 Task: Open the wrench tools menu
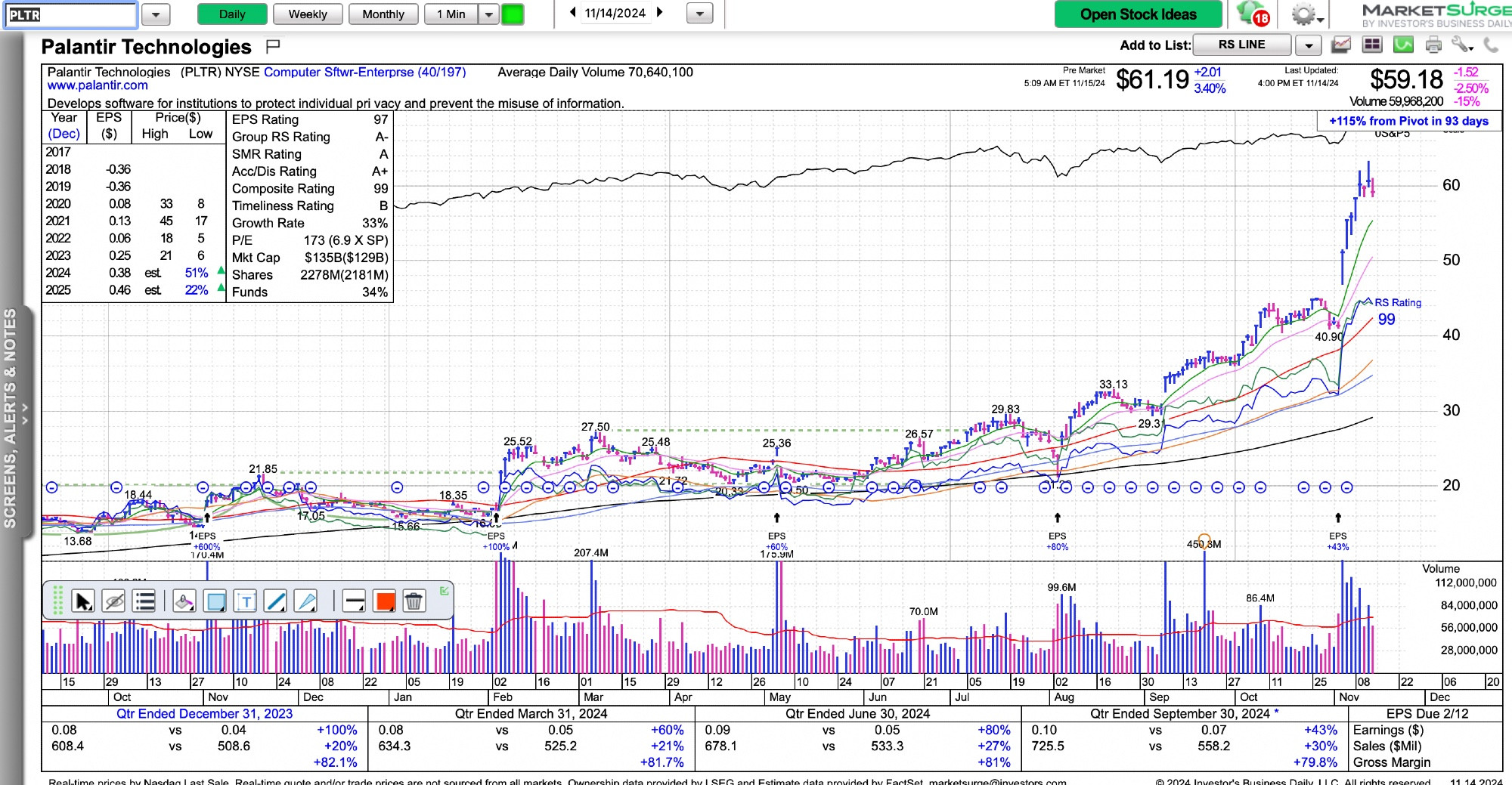point(1462,45)
